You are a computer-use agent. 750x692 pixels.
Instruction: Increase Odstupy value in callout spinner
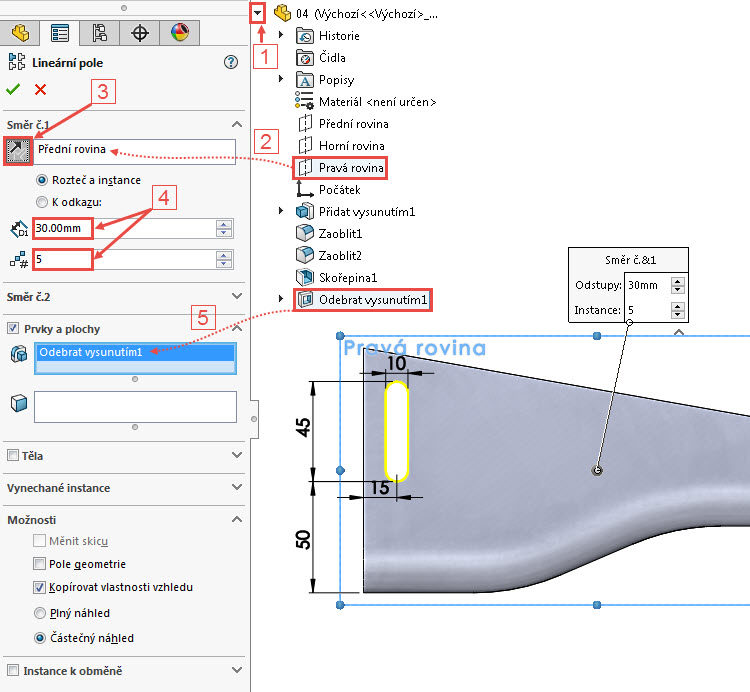coord(677,282)
